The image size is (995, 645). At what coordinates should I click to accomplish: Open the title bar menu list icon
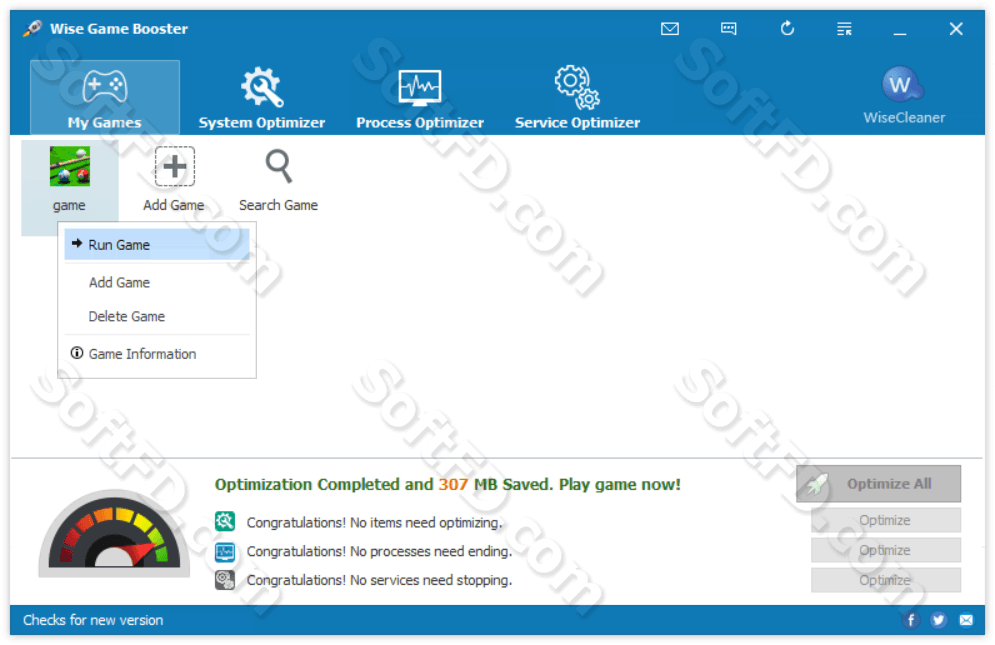click(x=844, y=29)
